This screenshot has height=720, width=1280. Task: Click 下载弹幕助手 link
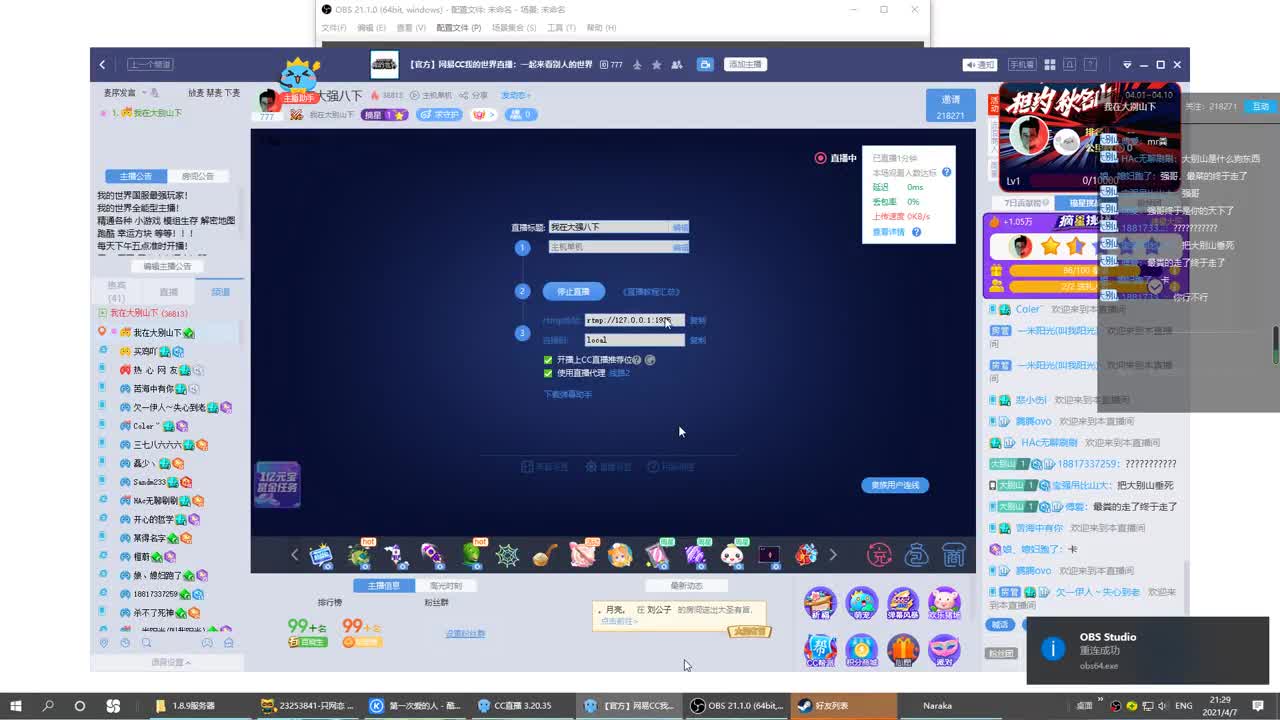[568, 394]
